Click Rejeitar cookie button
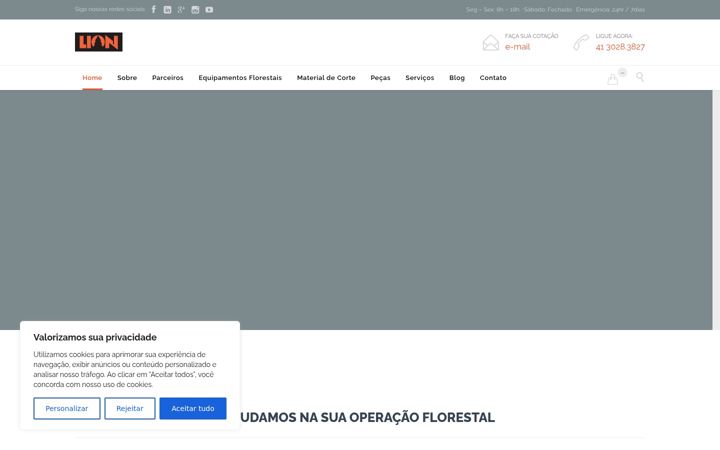720x450 pixels. (x=130, y=408)
